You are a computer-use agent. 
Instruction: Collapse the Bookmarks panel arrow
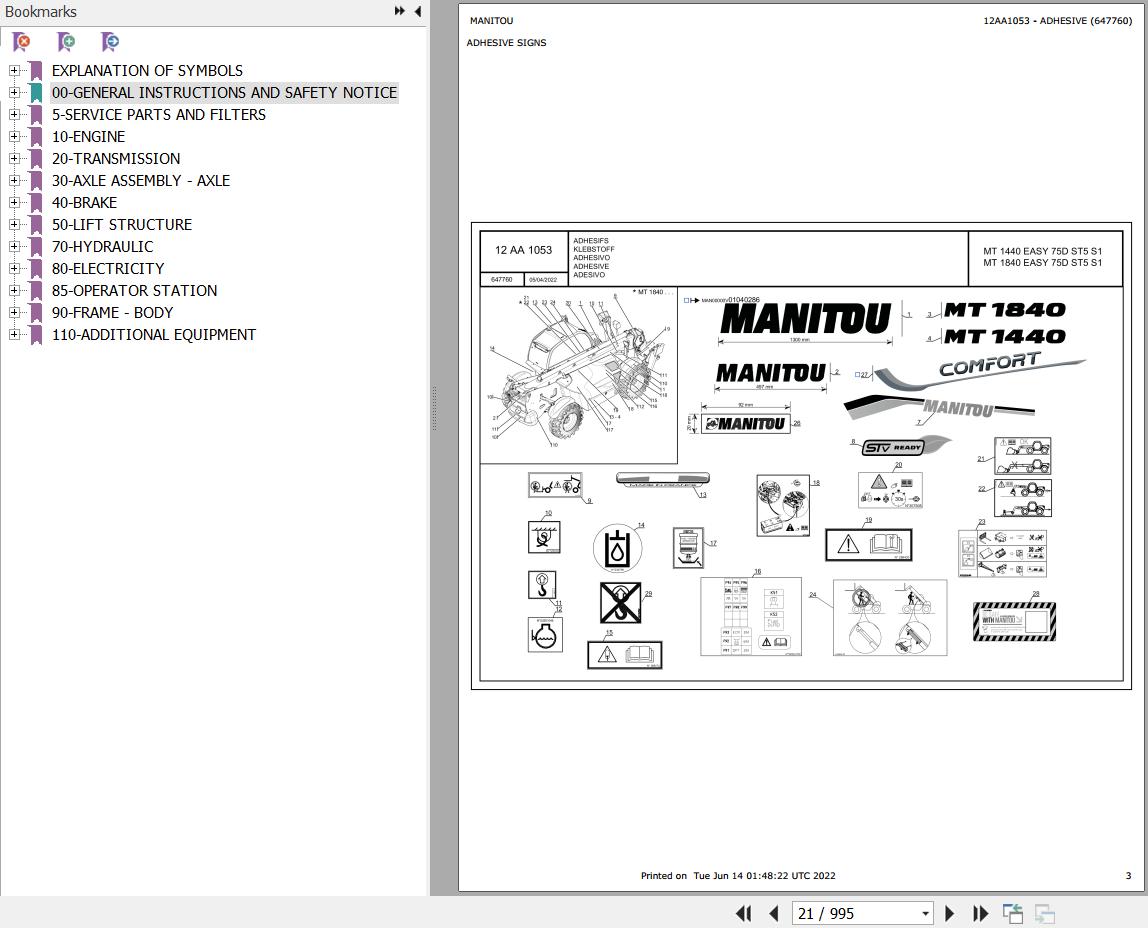coord(417,11)
